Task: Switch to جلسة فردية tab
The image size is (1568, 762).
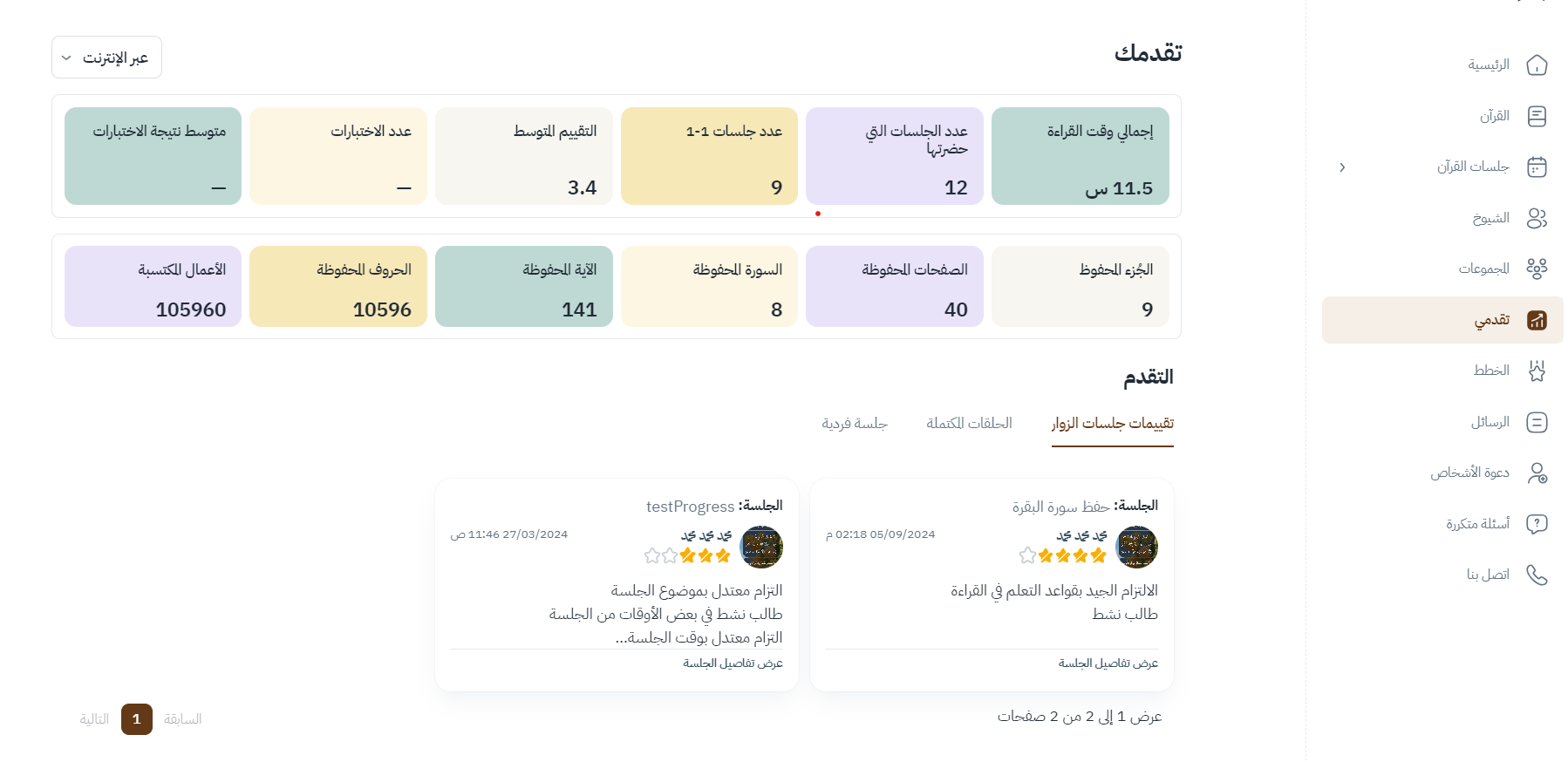Action: point(854,424)
